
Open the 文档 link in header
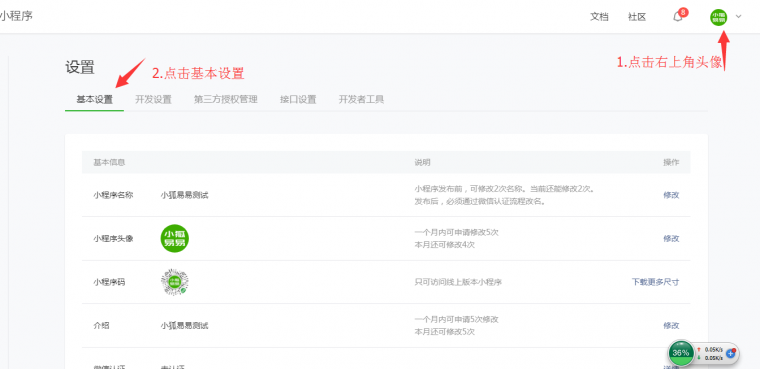(x=599, y=17)
